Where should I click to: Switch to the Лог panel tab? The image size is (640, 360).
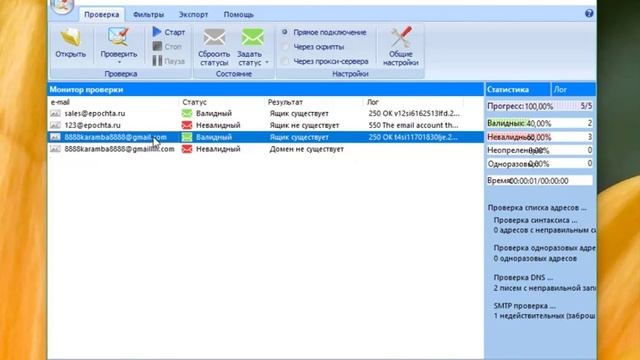(573, 89)
